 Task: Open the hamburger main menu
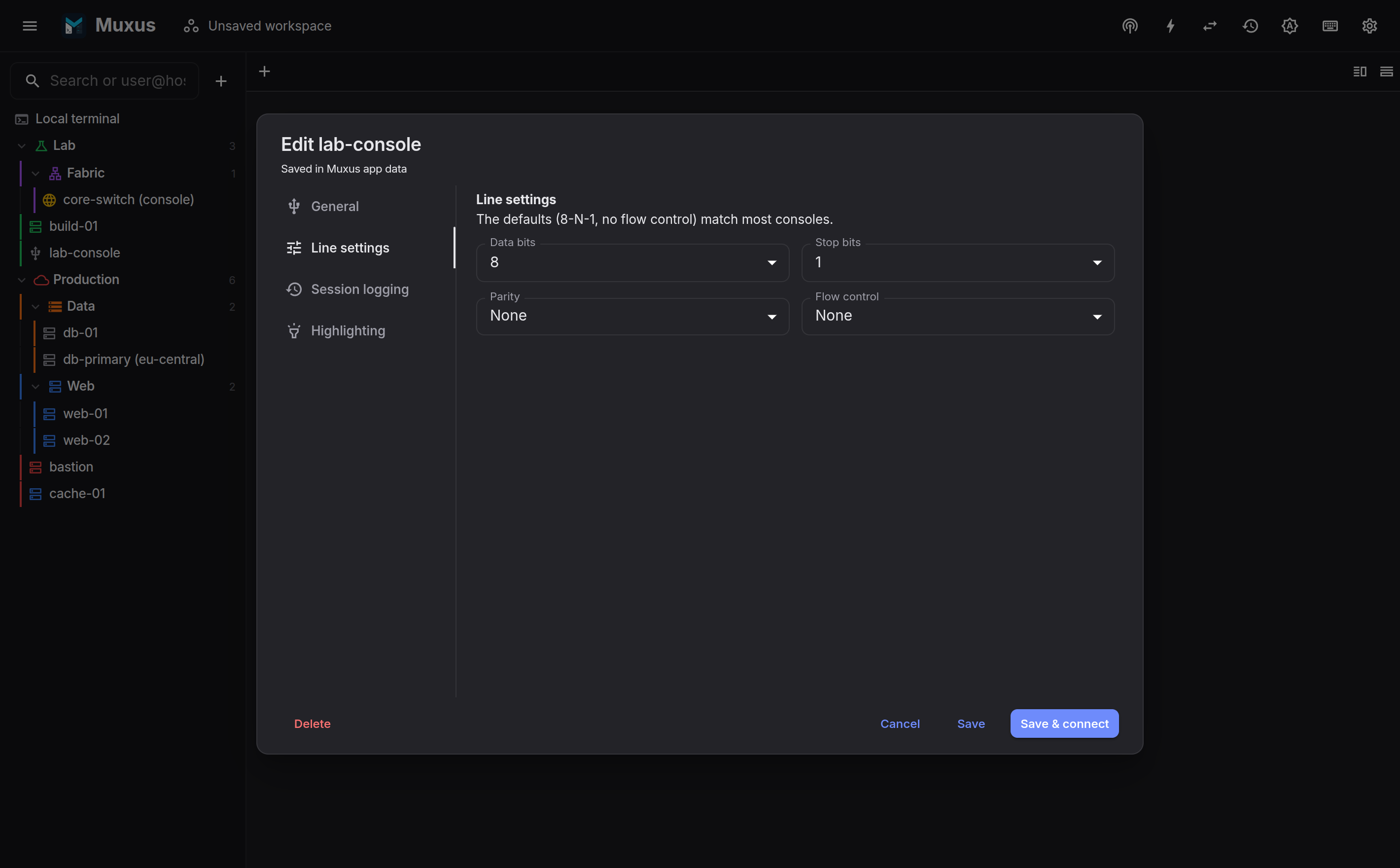pyautogui.click(x=30, y=26)
